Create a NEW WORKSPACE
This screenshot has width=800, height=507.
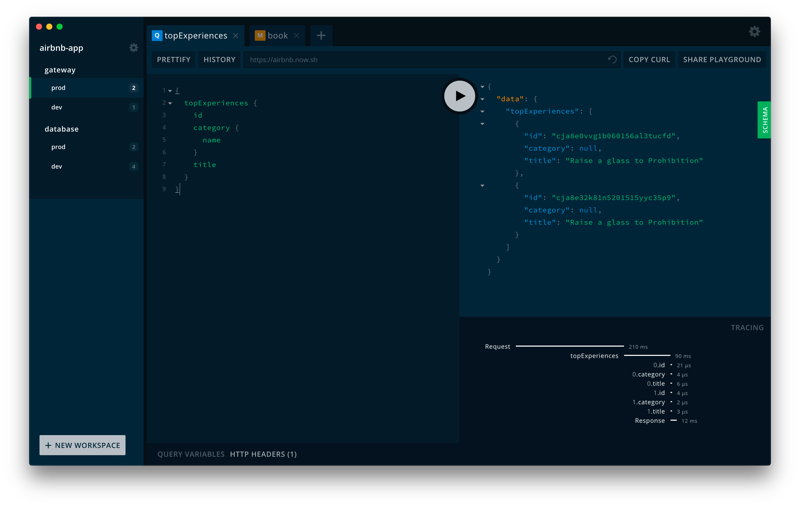(82, 445)
